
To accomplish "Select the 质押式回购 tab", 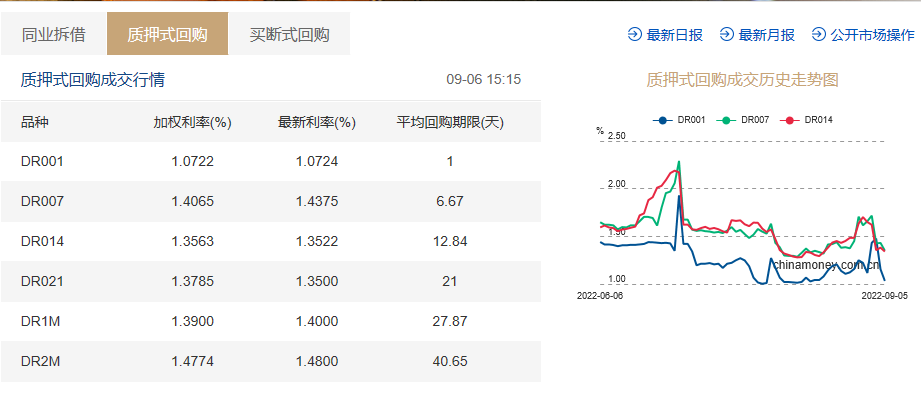I will tap(167, 34).
